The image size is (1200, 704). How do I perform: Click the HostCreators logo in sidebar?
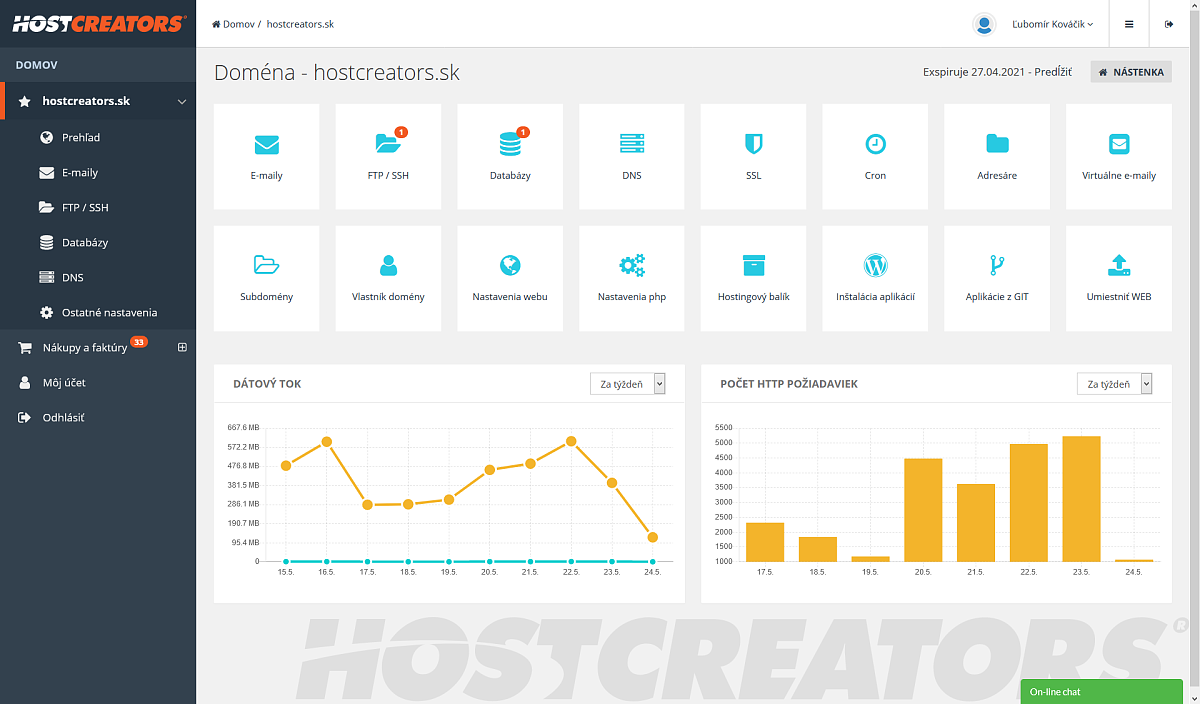click(98, 23)
